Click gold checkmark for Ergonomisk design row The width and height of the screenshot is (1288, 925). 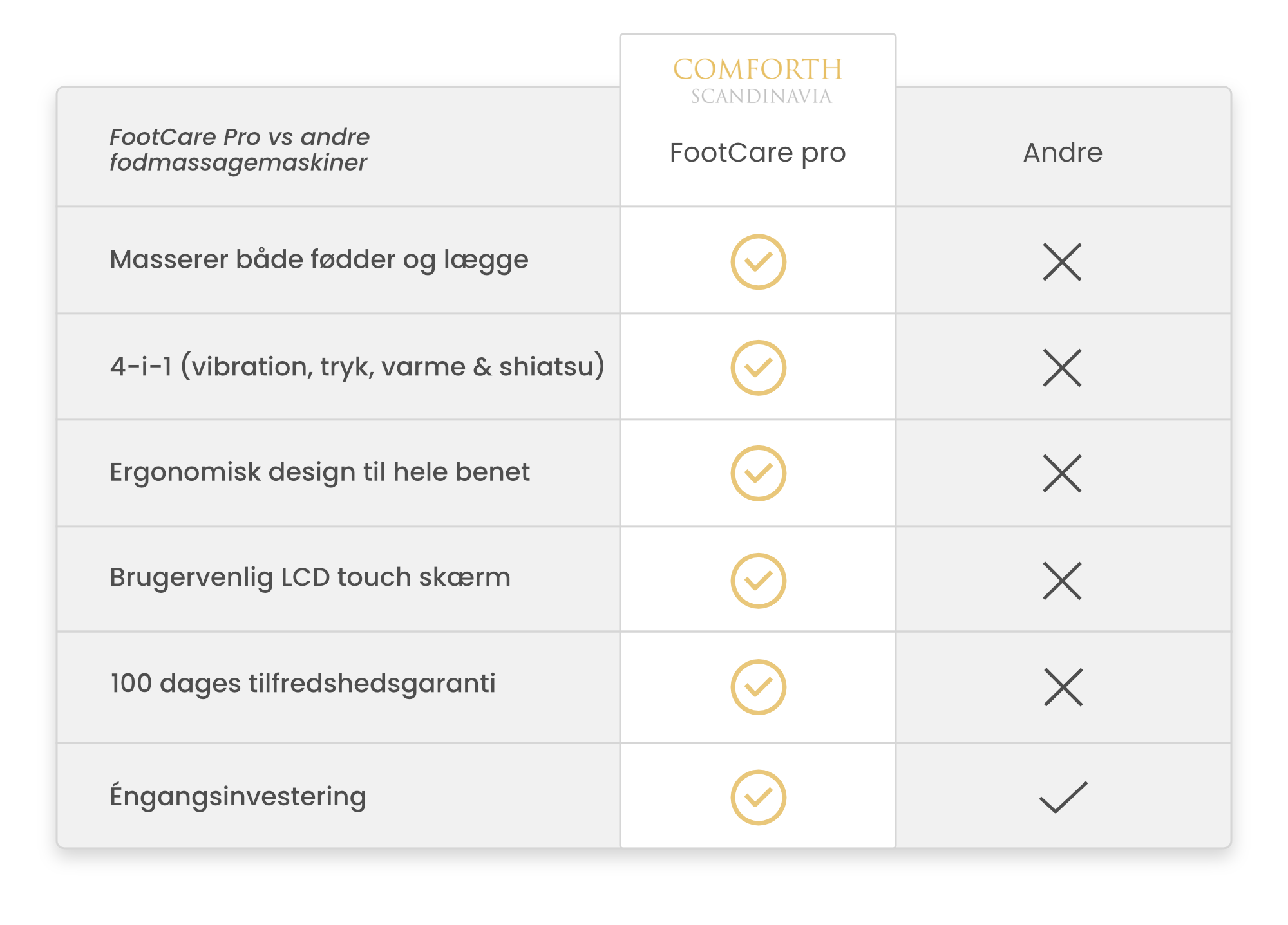pyautogui.click(x=758, y=473)
